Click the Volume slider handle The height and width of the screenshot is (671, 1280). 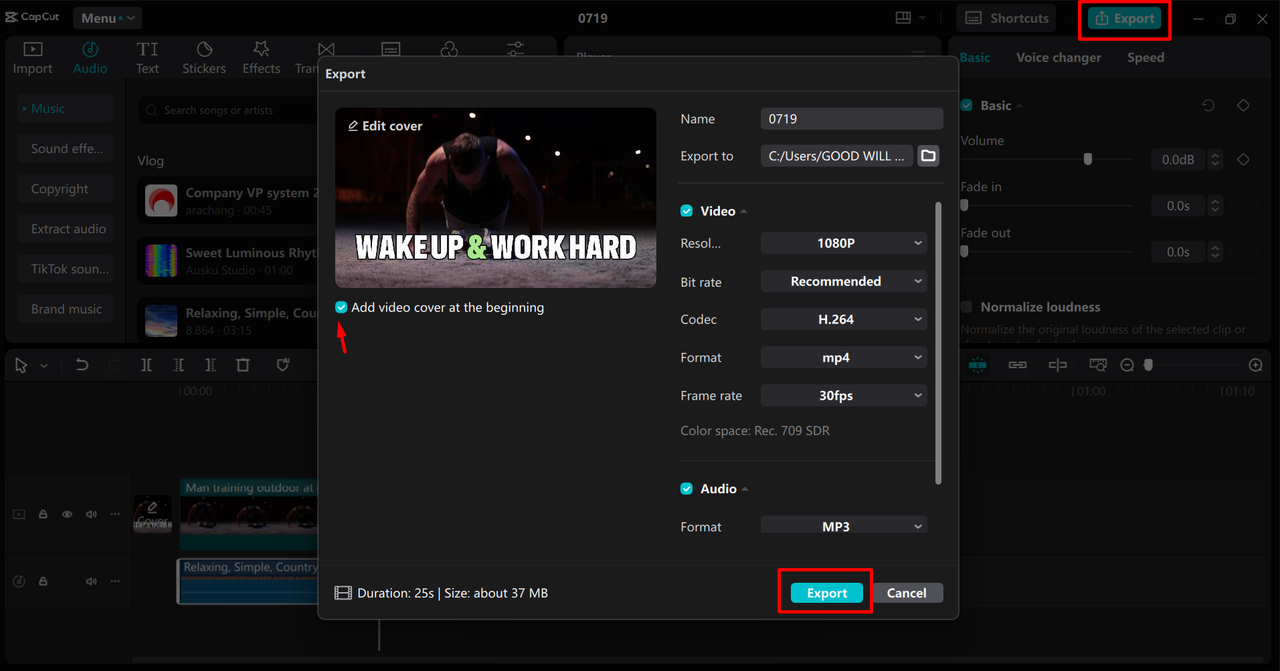click(1088, 159)
